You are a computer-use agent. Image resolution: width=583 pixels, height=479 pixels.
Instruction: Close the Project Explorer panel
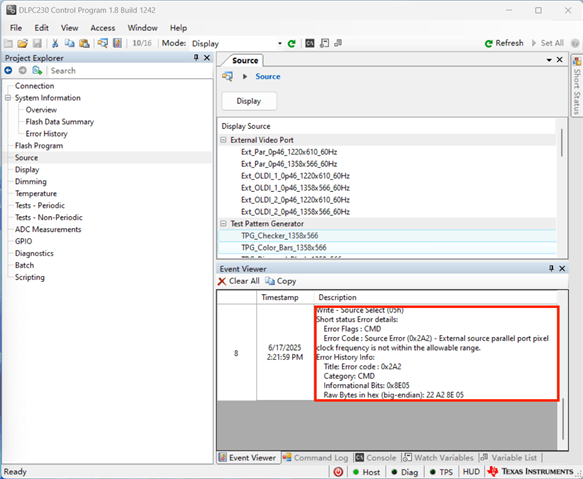coord(207,58)
